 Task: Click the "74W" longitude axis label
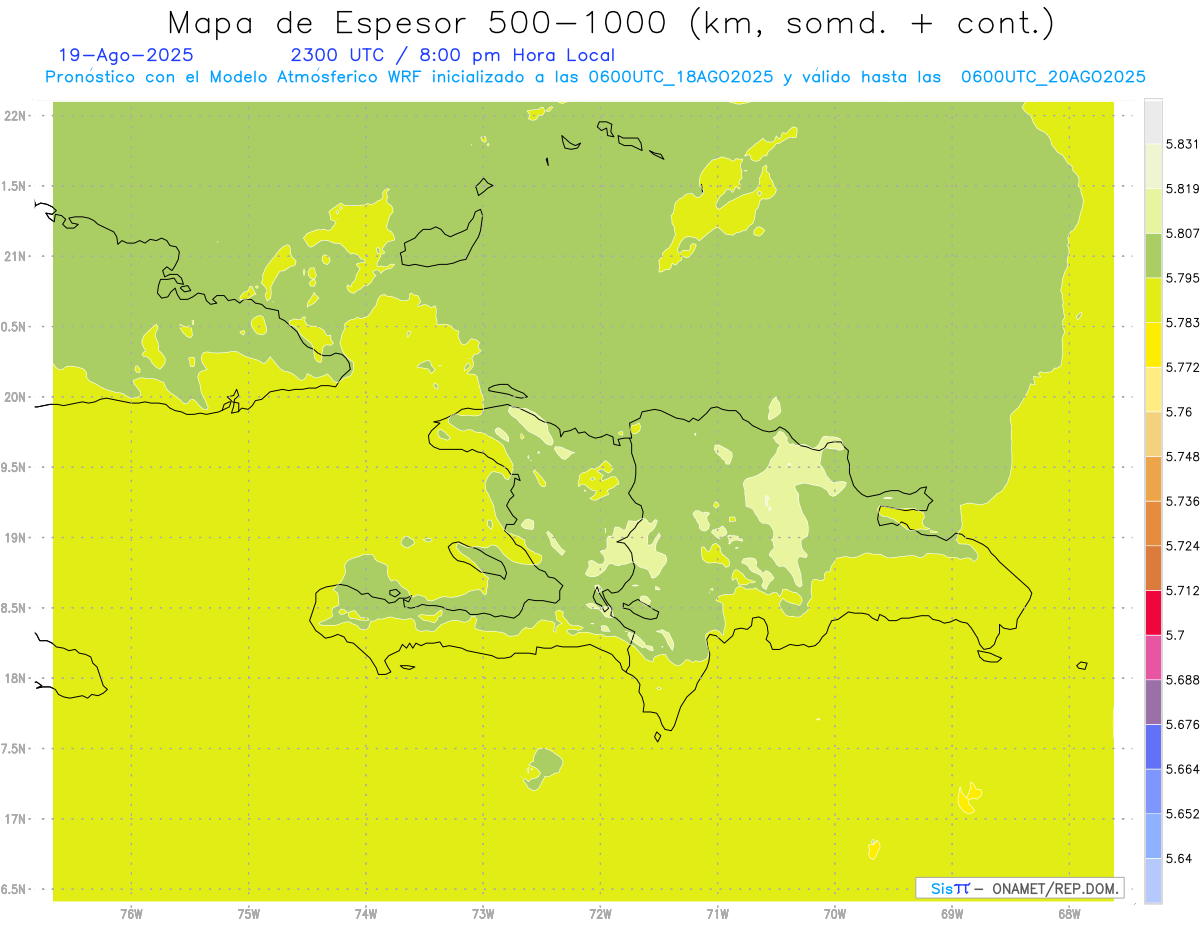(366, 913)
